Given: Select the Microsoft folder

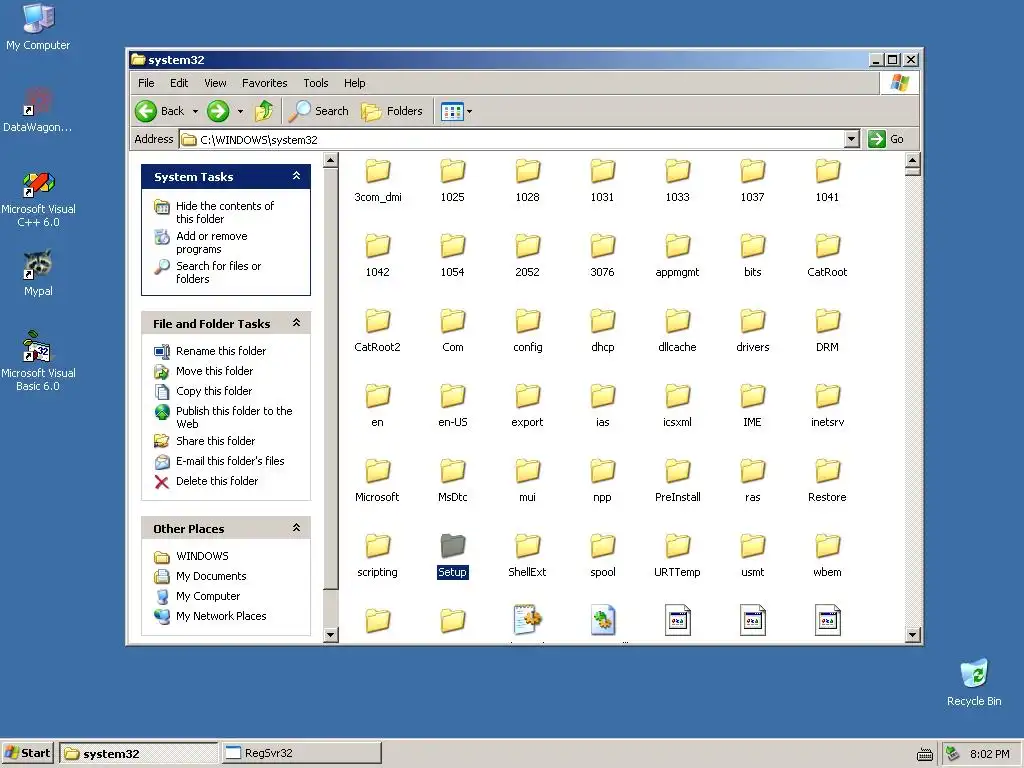Looking at the screenshot, I should 377,481.
